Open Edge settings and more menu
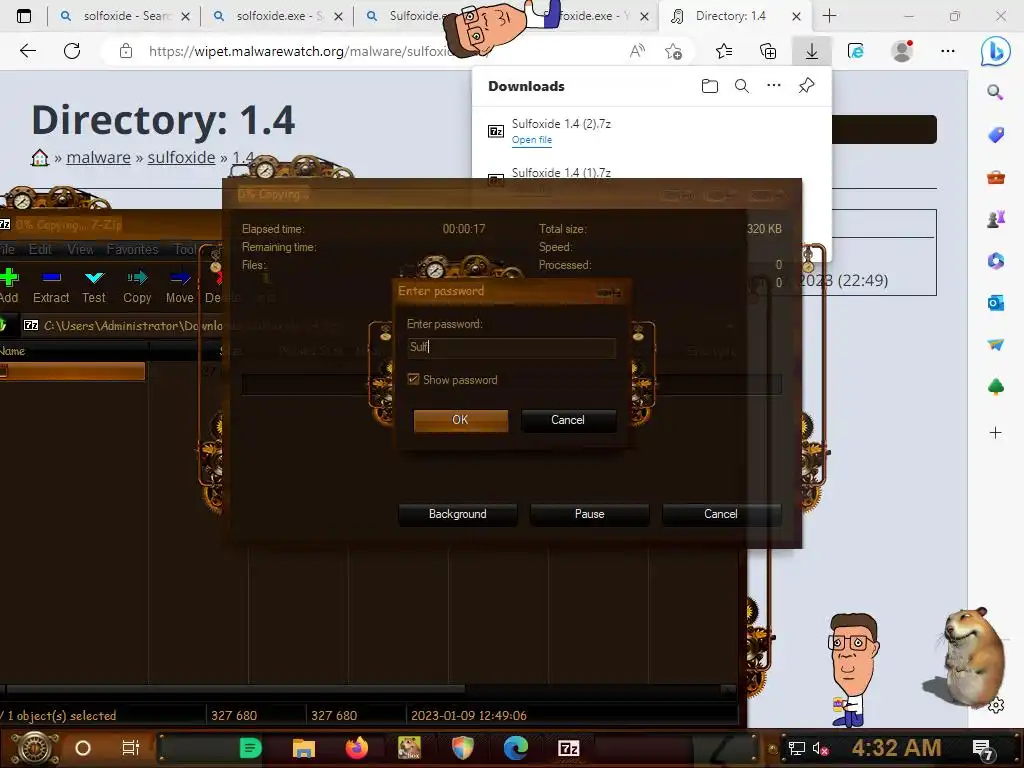The image size is (1024, 768). point(948,51)
